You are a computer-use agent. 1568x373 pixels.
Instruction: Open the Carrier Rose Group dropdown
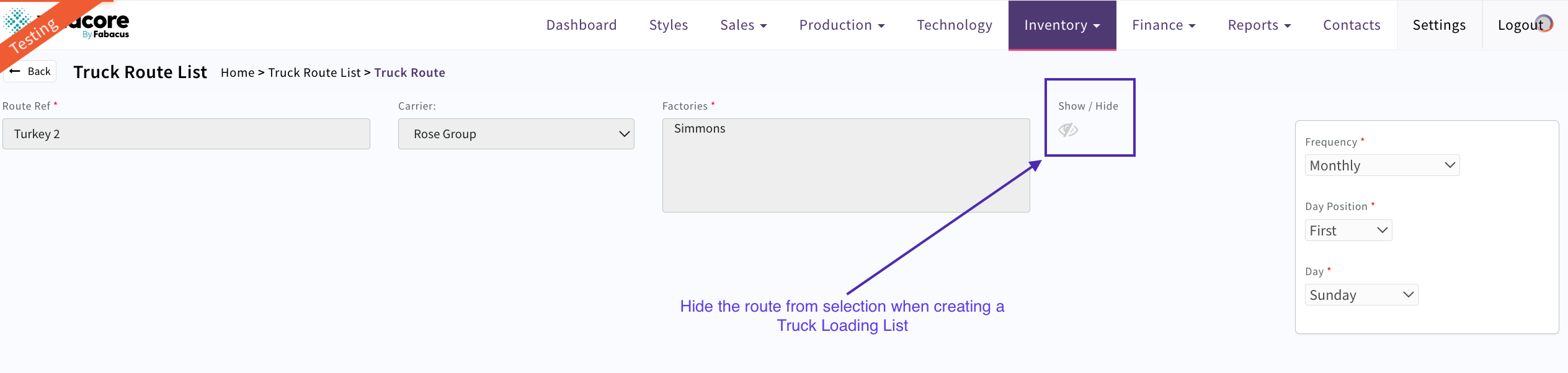[x=516, y=134]
